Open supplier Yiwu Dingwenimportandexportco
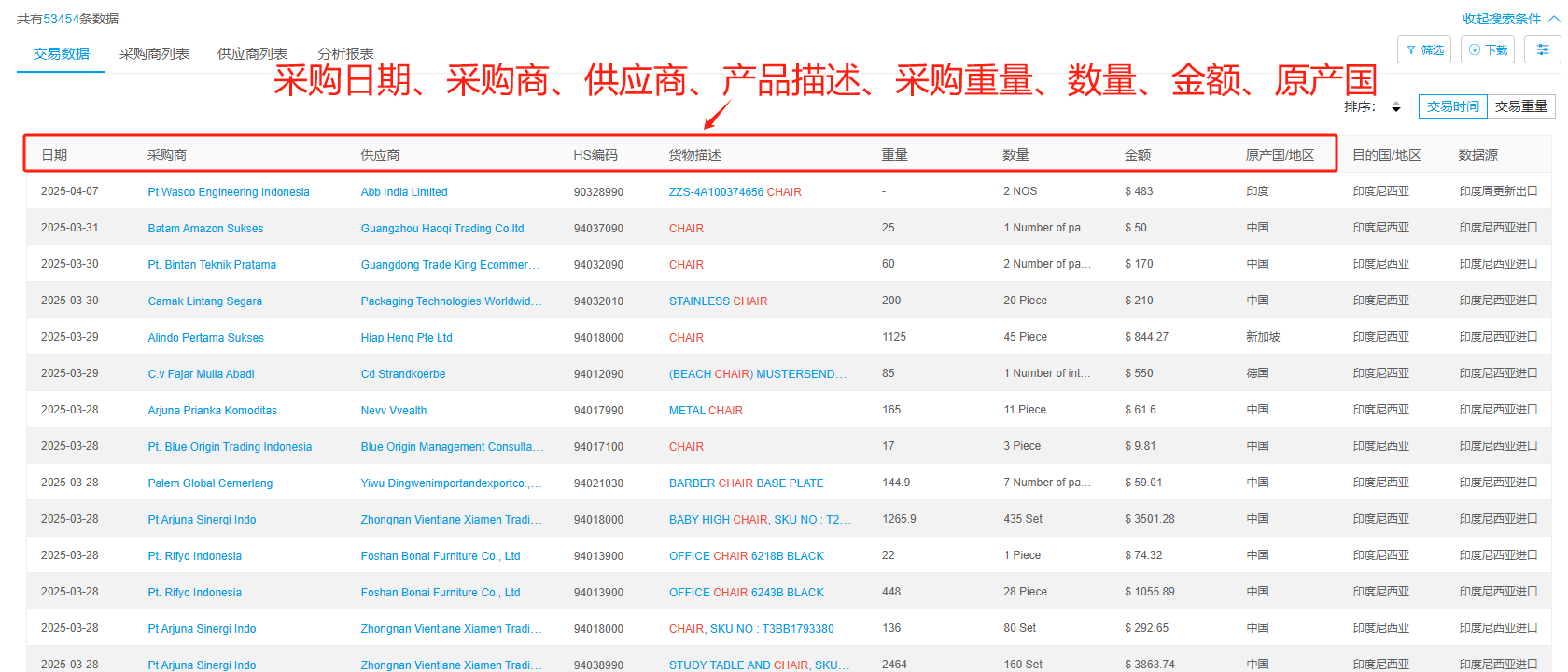This screenshot has height=672, width=1568. (451, 483)
